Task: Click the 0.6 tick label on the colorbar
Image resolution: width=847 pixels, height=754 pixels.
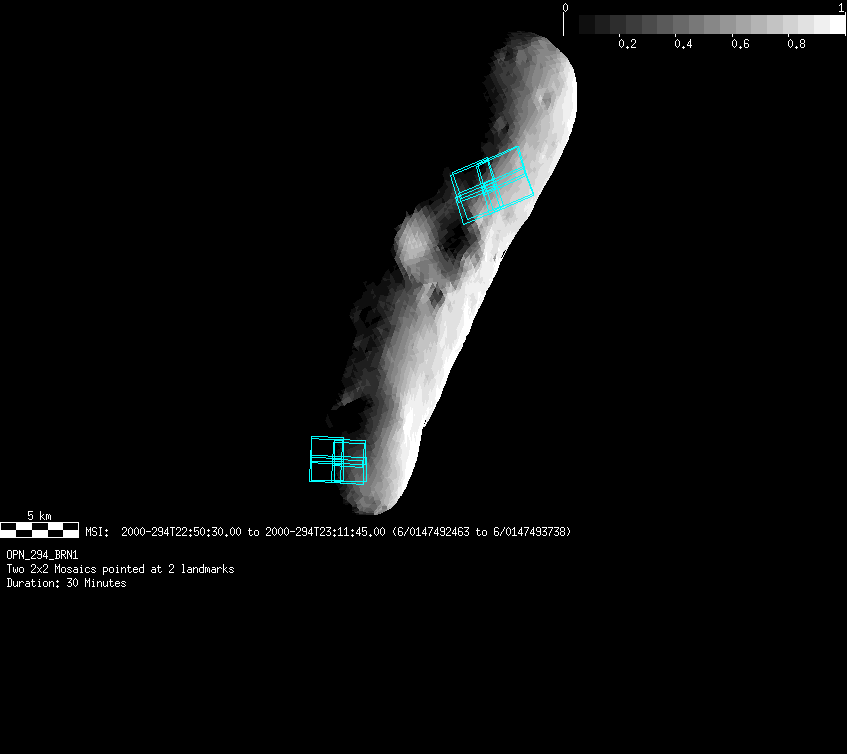Action: tap(740, 44)
